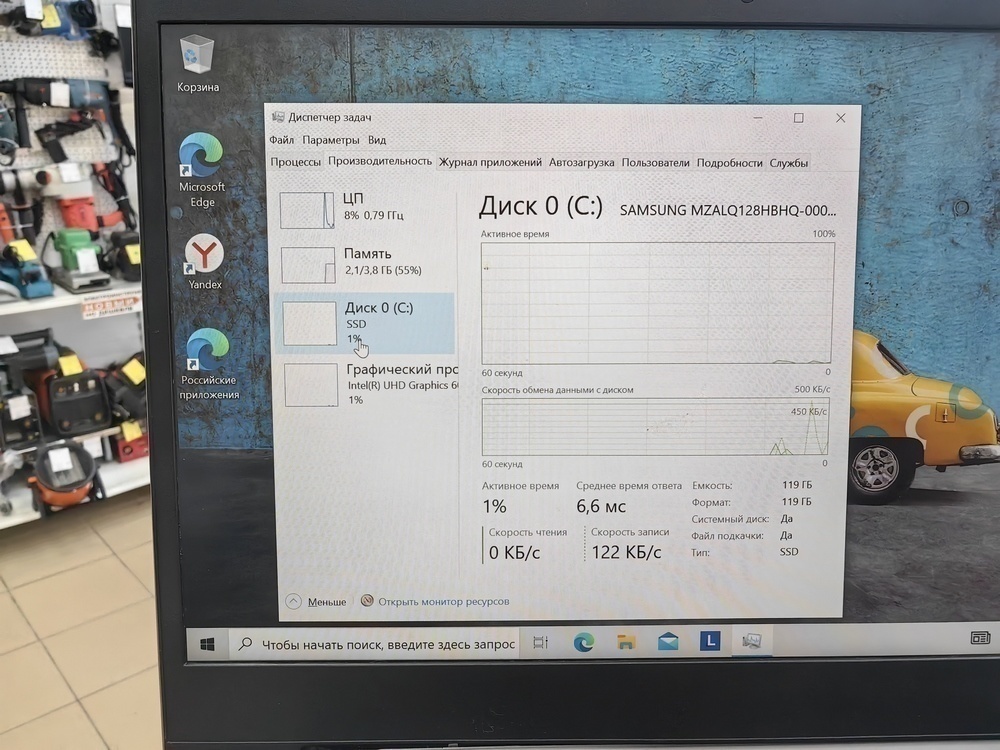Click the Открыть монитор ресурсов link
Viewport: 1000px width, 750px height.
pos(443,601)
